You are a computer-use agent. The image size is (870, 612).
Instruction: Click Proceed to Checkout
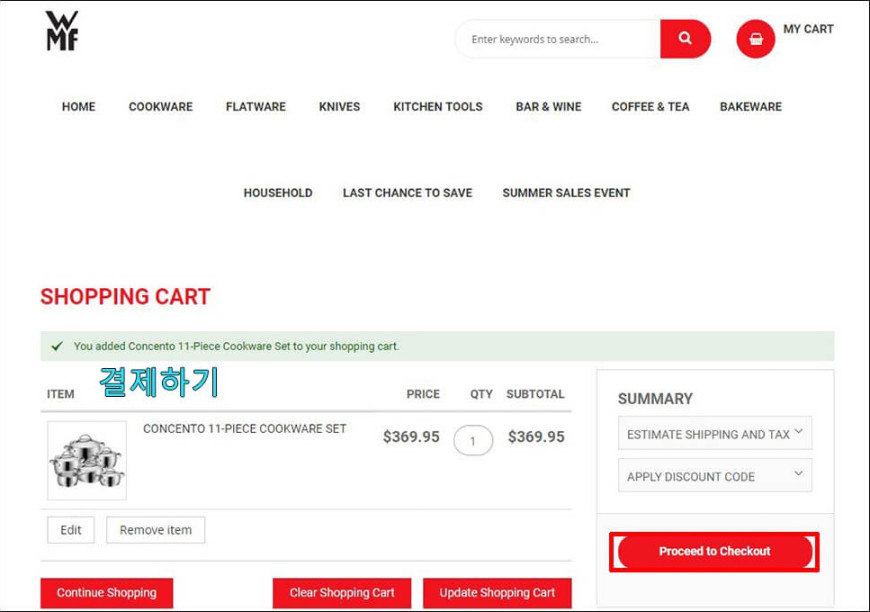tap(715, 552)
